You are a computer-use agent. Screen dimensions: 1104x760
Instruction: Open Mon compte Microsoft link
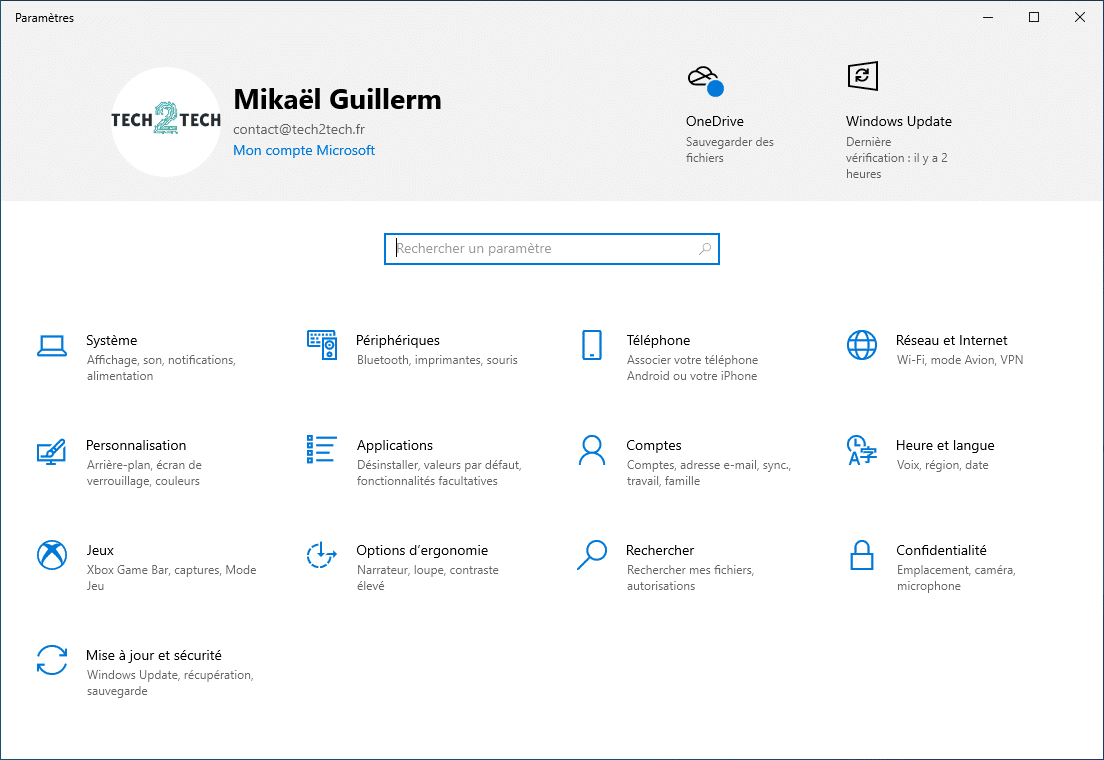[x=303, y=150]
